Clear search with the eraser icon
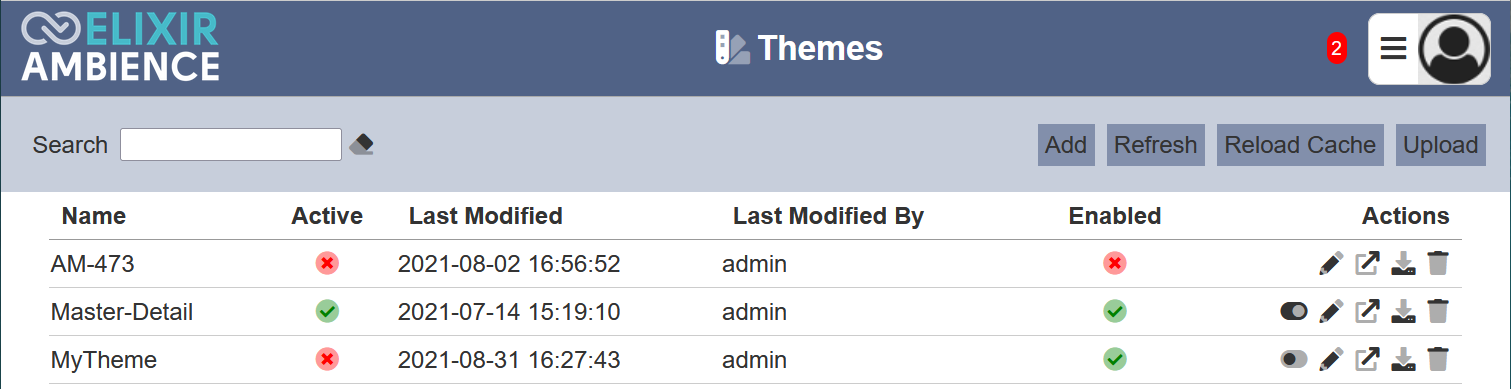 (x=361, y=145)
